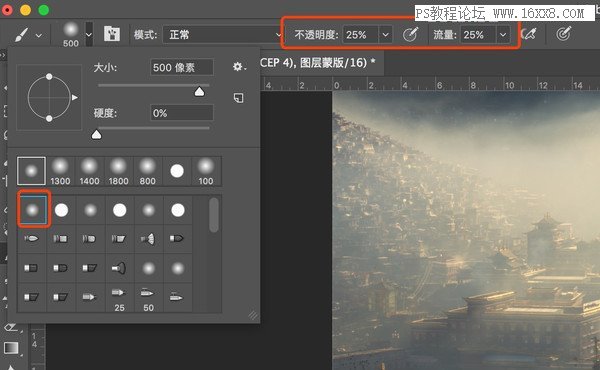Click the 大小 size field showing 500 像素
600x370 pixels.
coord(182,67)
